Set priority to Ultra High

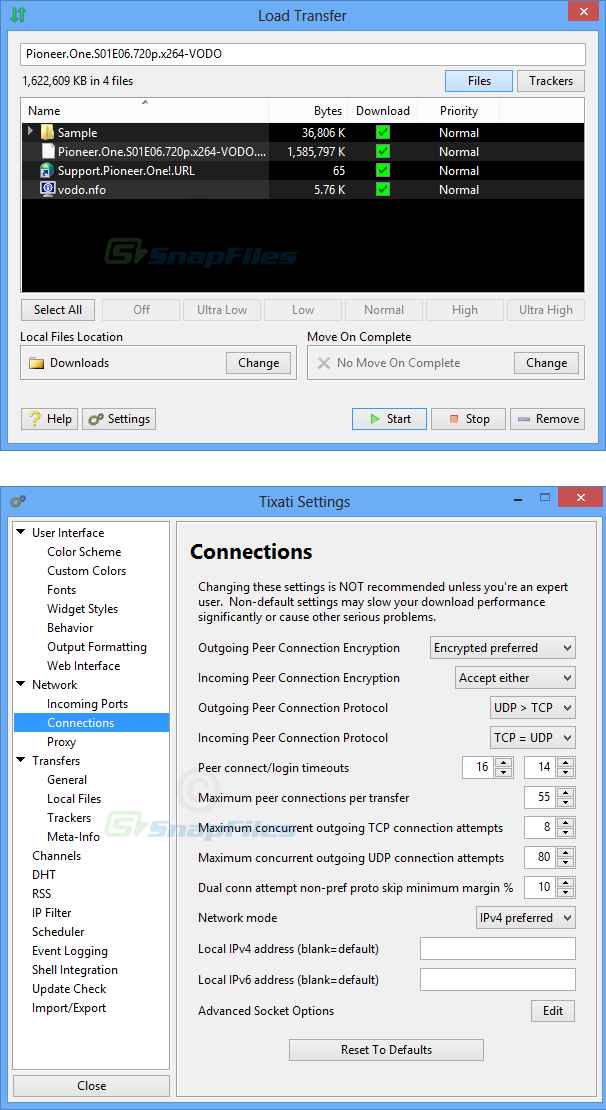pos(546,309)
